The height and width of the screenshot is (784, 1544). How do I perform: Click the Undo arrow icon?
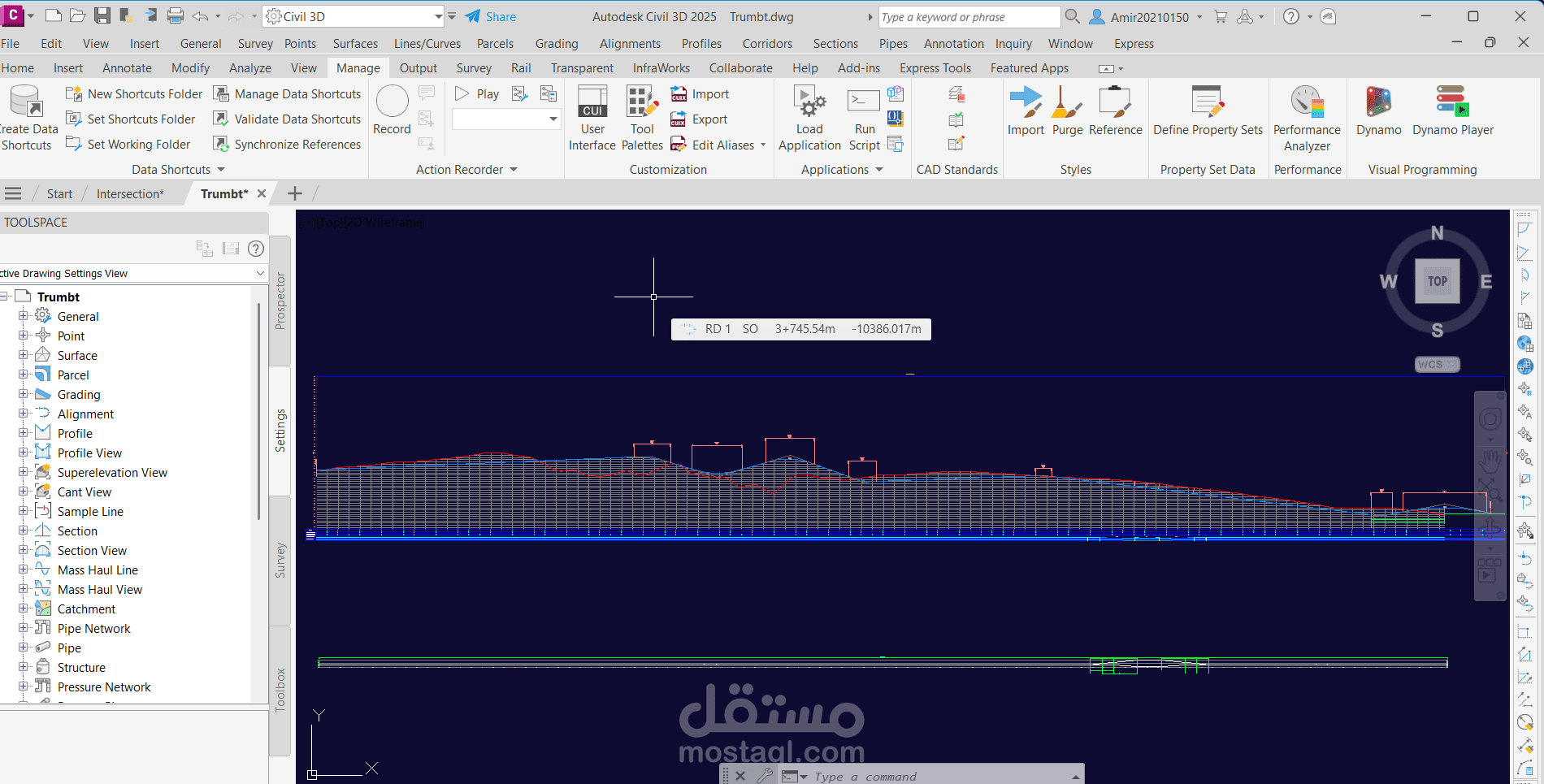201,16
